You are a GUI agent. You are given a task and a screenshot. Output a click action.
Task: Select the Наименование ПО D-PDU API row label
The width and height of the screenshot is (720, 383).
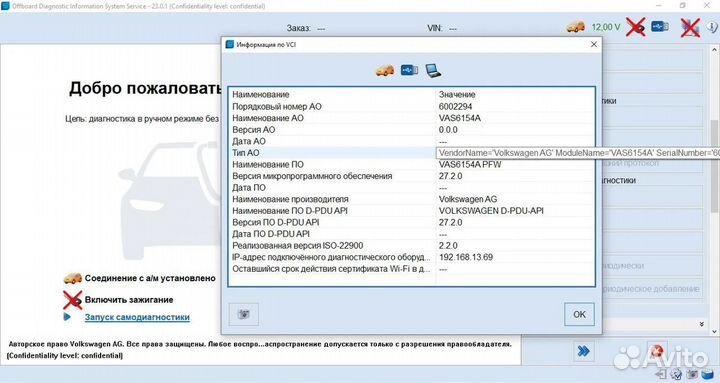point(290,211)
